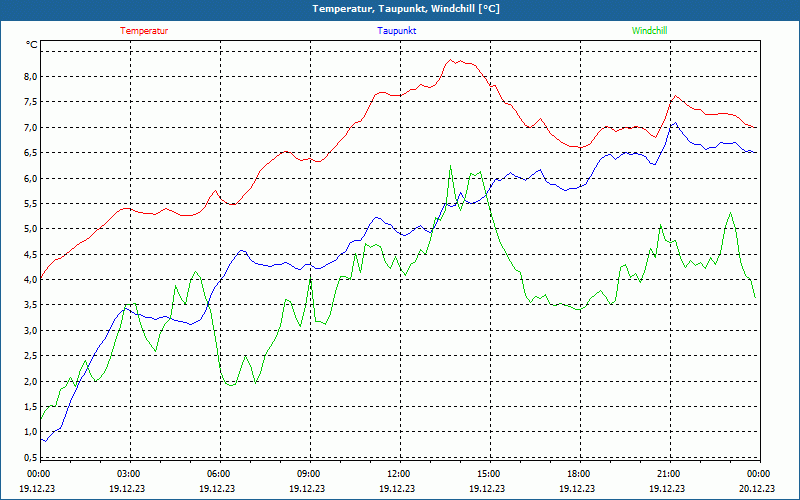Click the 20.12.23 date label
800x500 pixels.
pos(757,488)
